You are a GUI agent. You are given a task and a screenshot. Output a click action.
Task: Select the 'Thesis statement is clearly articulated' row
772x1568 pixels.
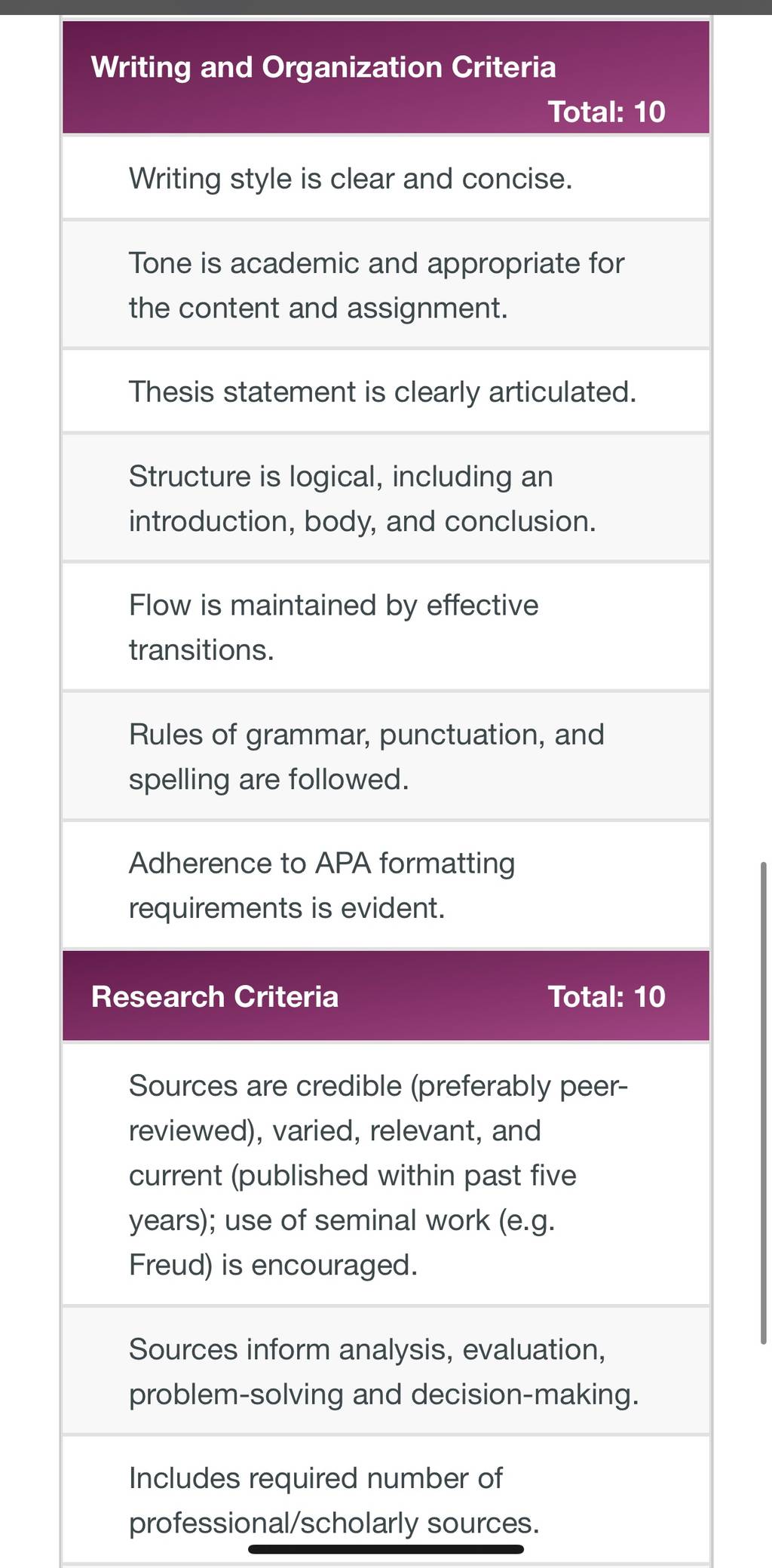(386, 391)
